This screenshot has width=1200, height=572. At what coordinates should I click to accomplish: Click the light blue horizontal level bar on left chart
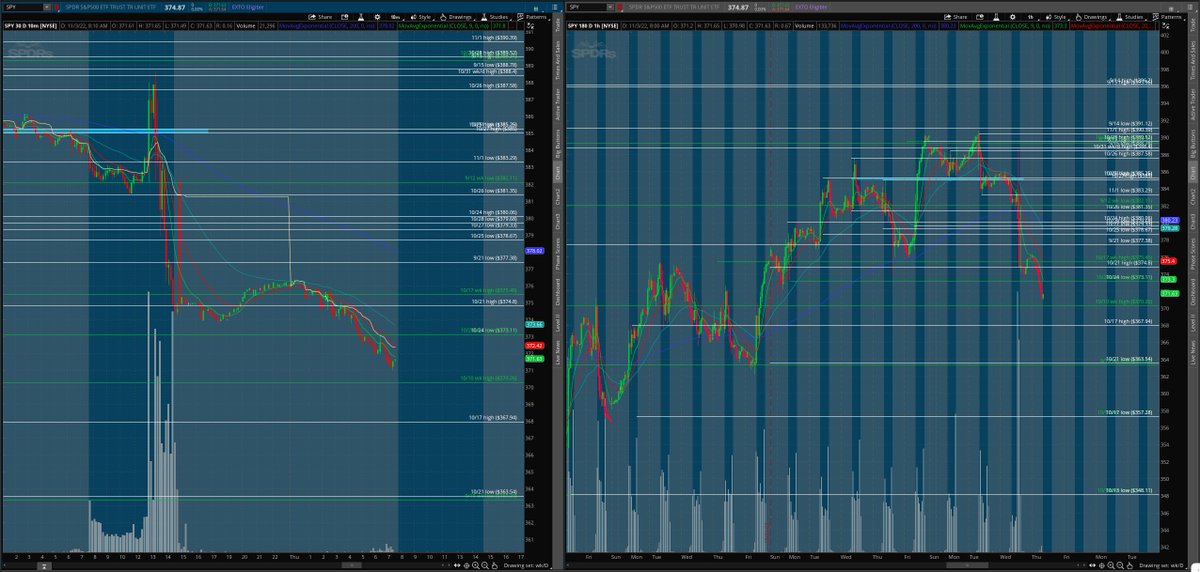tap(105, 130)
